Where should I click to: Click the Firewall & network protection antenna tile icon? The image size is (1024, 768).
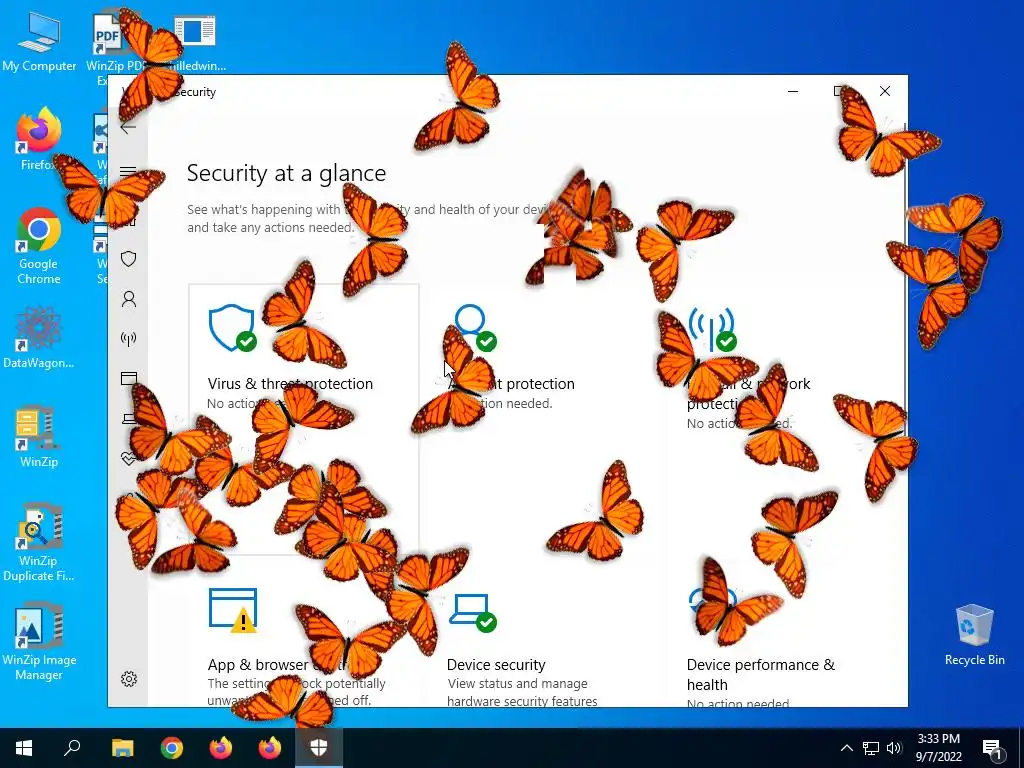point(712,328)
